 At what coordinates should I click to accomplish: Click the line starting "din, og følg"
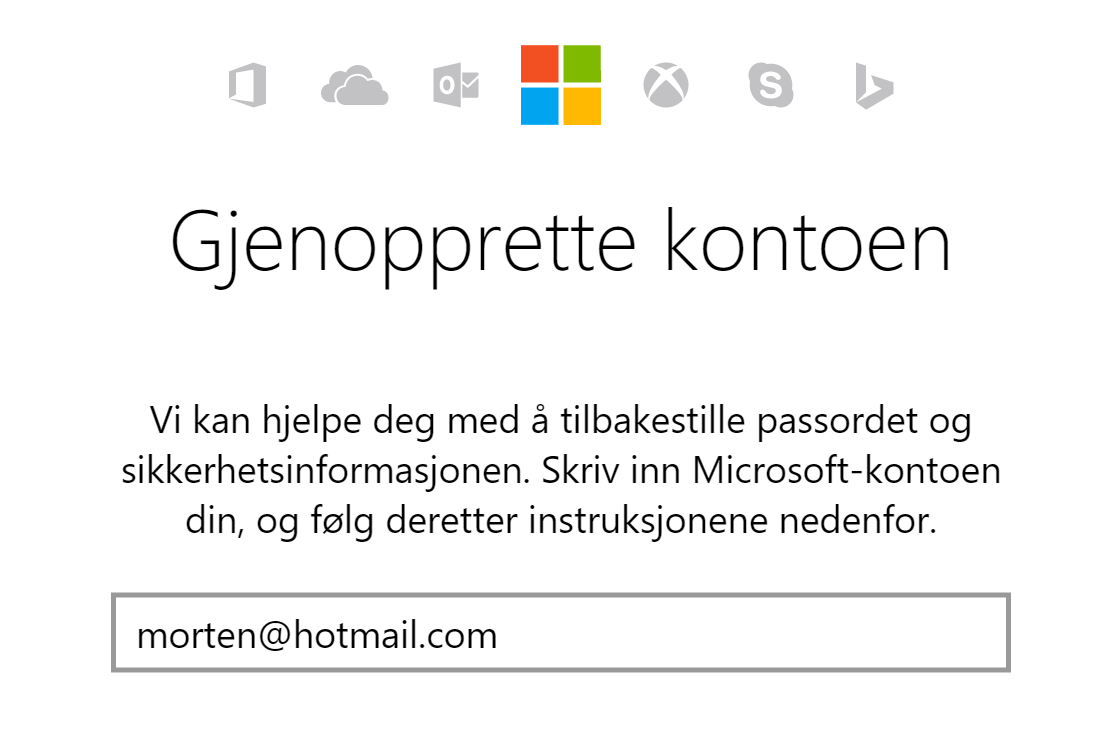click(560, 521)
